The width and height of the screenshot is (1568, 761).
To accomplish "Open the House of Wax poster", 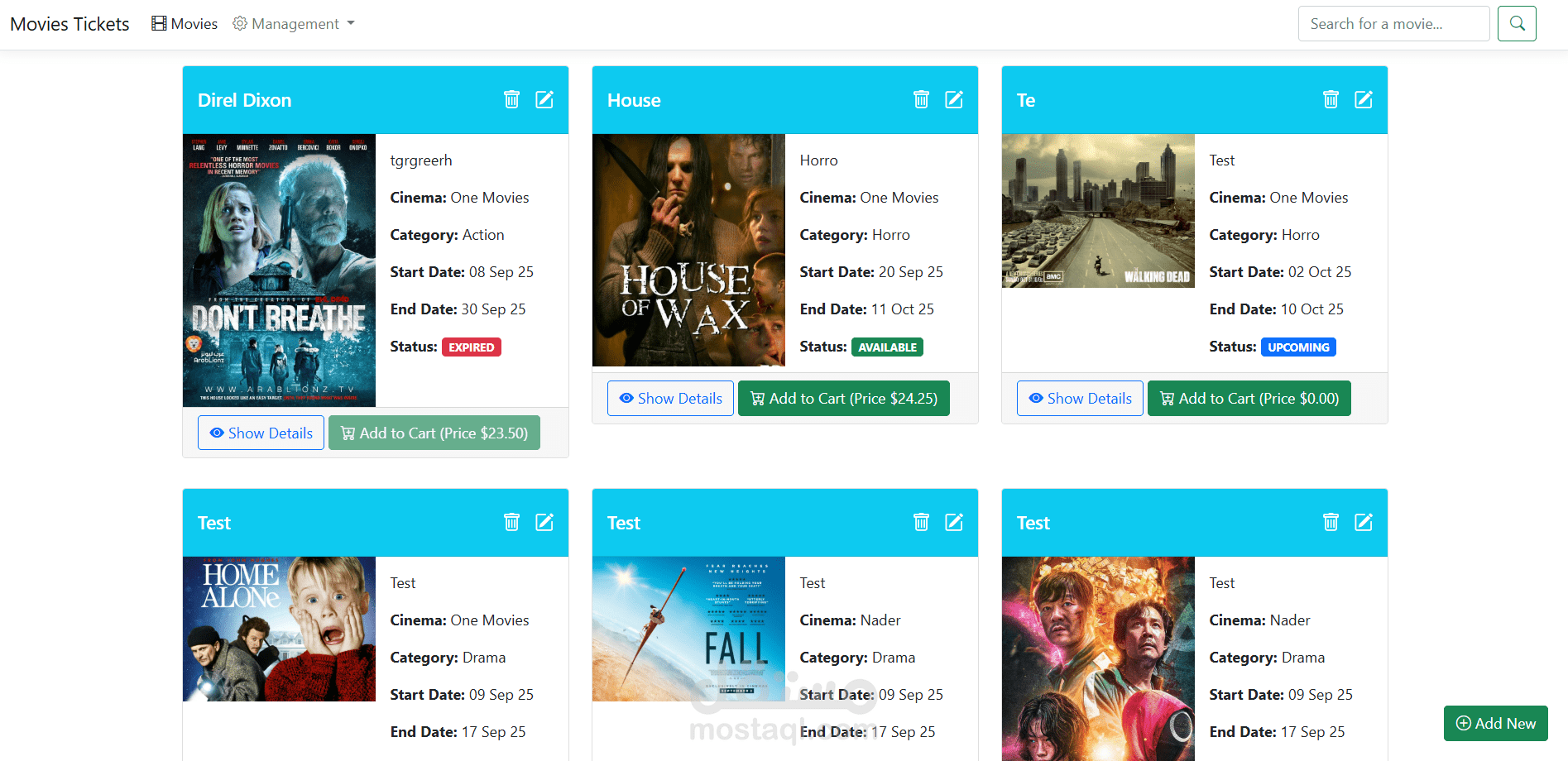I will pyautogui.click(x=688, y=250).
